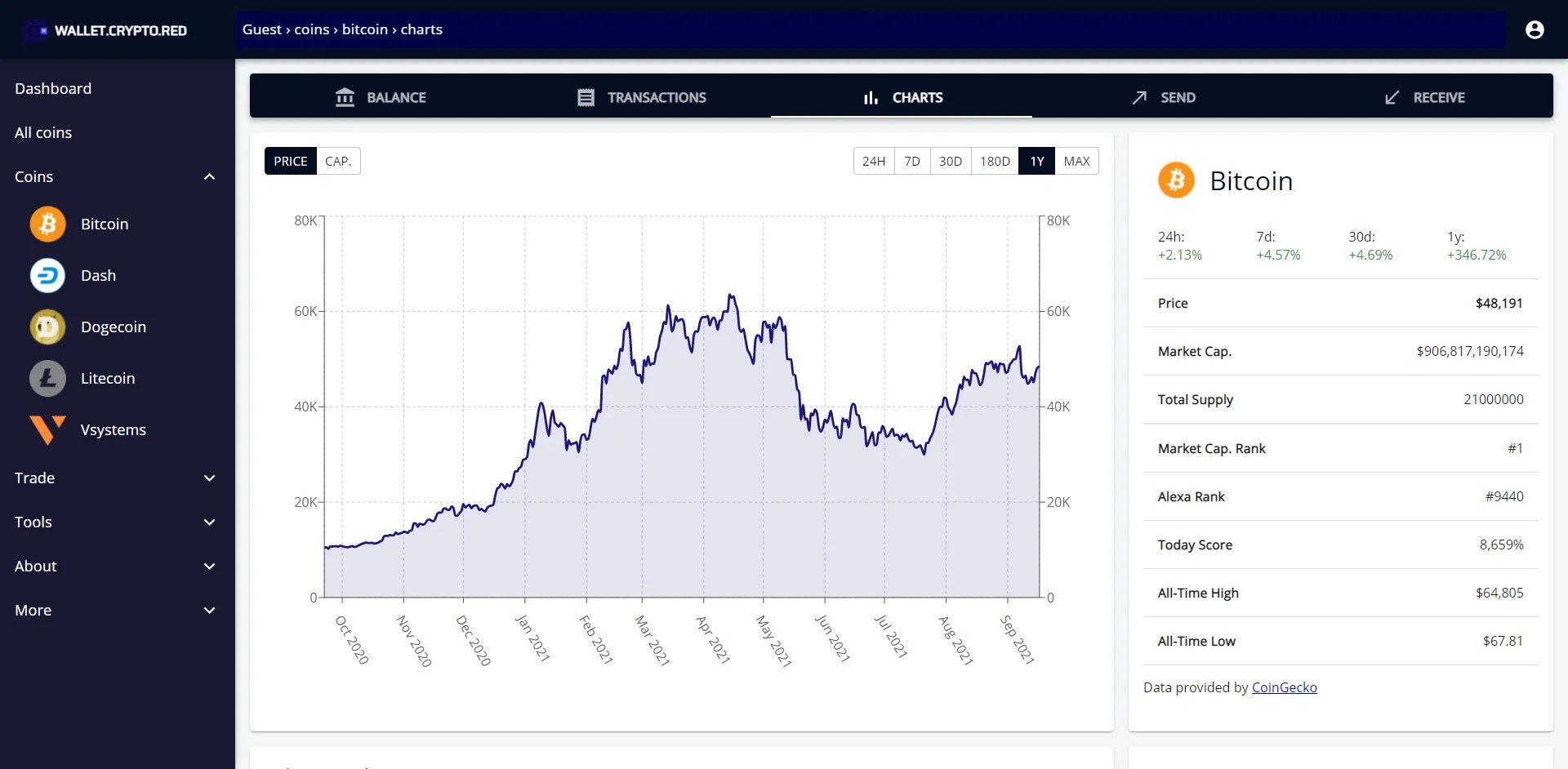
Task: Click the WALLET.CRYPTO.RED logo
Action: 106,30
